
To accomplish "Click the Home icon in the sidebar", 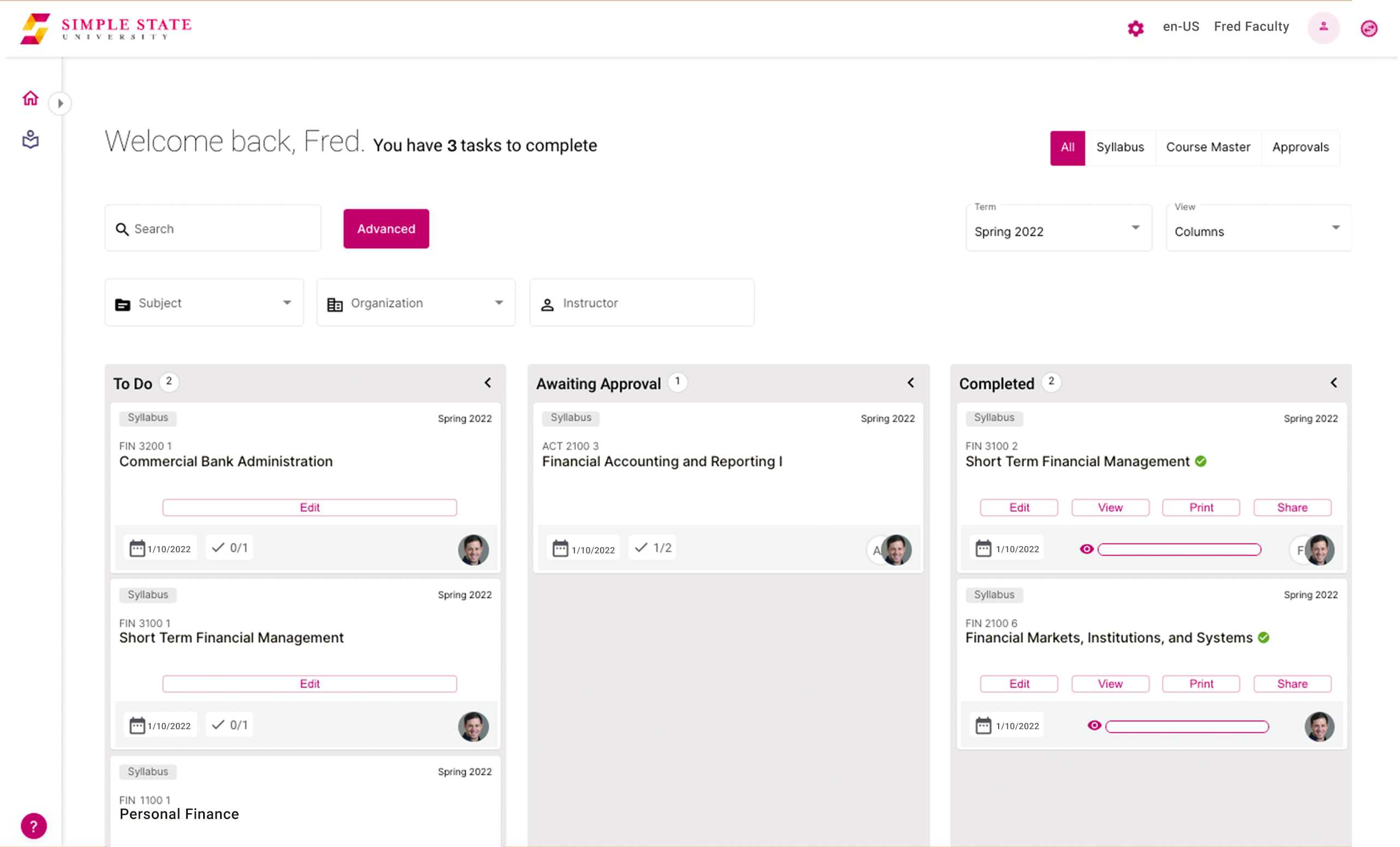I will pos(30,98).
